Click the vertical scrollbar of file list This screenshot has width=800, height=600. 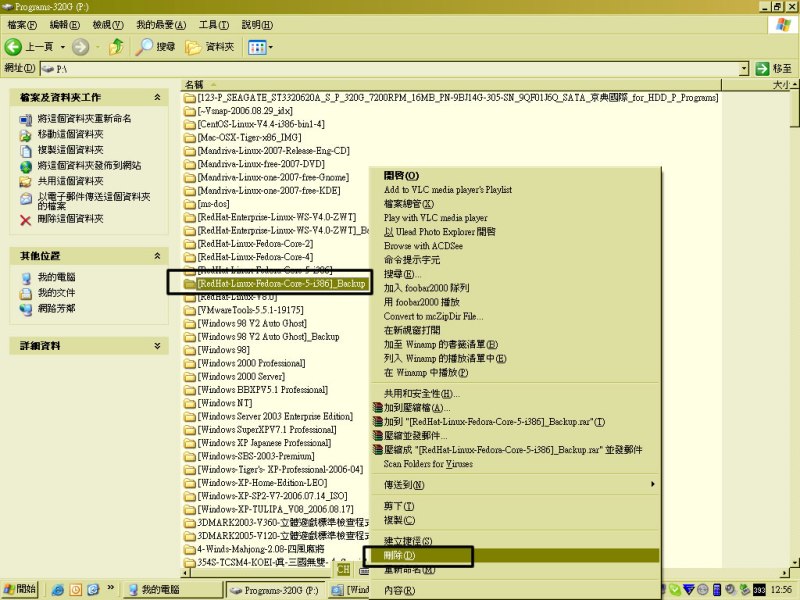point(794,323)
